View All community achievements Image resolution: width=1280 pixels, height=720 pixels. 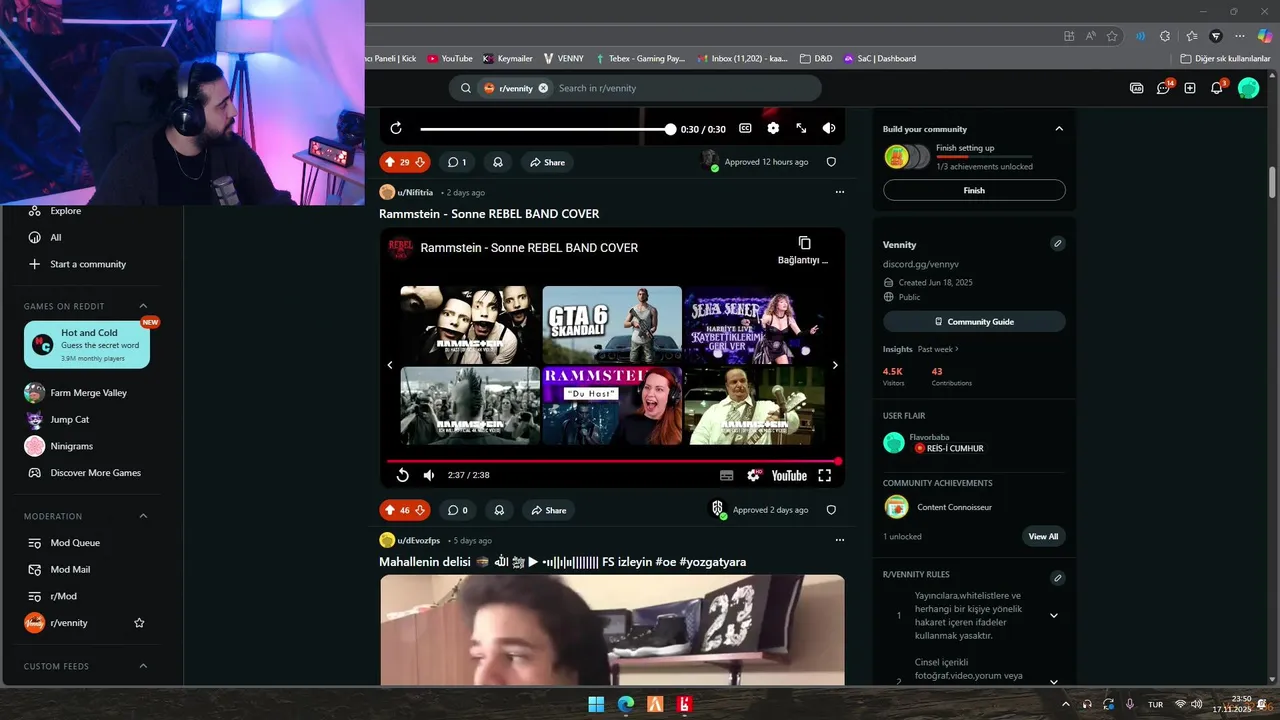pyautogui.click(x=1043, y=536)
